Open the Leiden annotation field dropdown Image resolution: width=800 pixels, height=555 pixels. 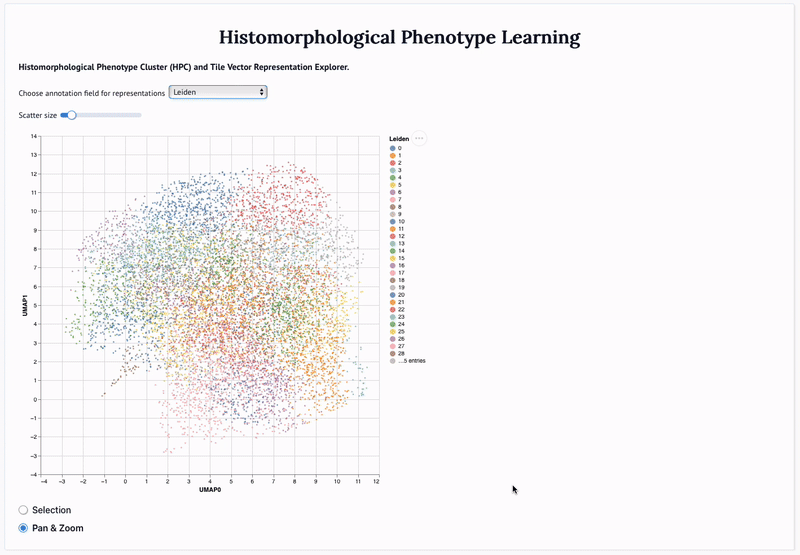(218, 92)
